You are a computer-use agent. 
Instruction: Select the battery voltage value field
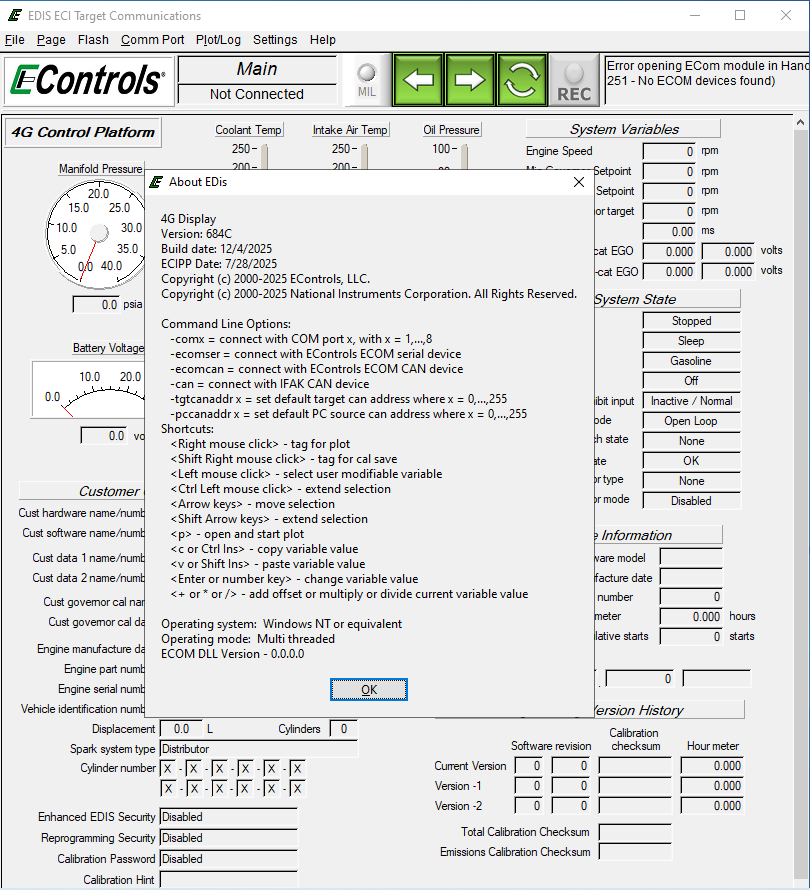point(103,436)
